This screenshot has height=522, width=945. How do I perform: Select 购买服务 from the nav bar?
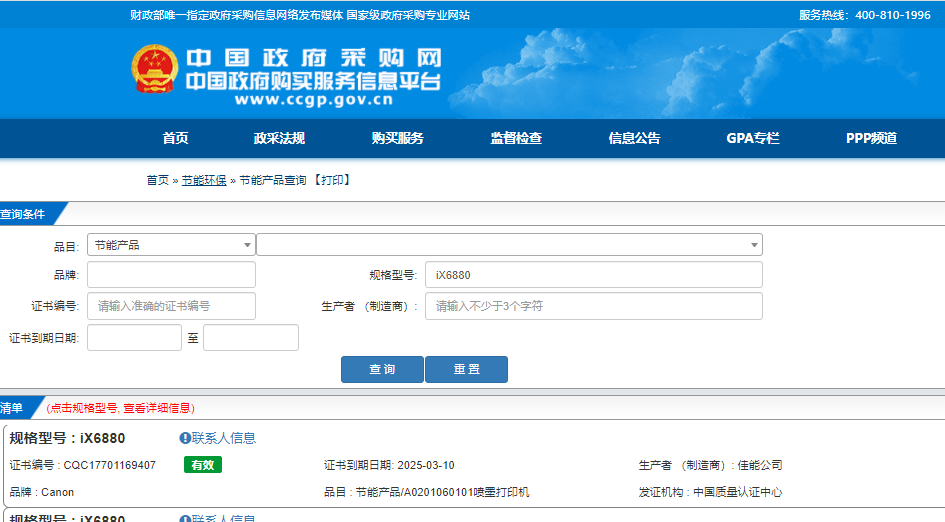pos(397,139)
